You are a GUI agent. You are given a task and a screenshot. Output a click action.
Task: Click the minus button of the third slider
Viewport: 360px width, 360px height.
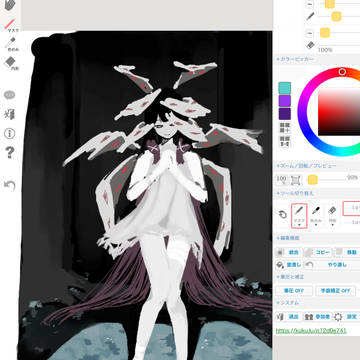click(x=310, y=33)
